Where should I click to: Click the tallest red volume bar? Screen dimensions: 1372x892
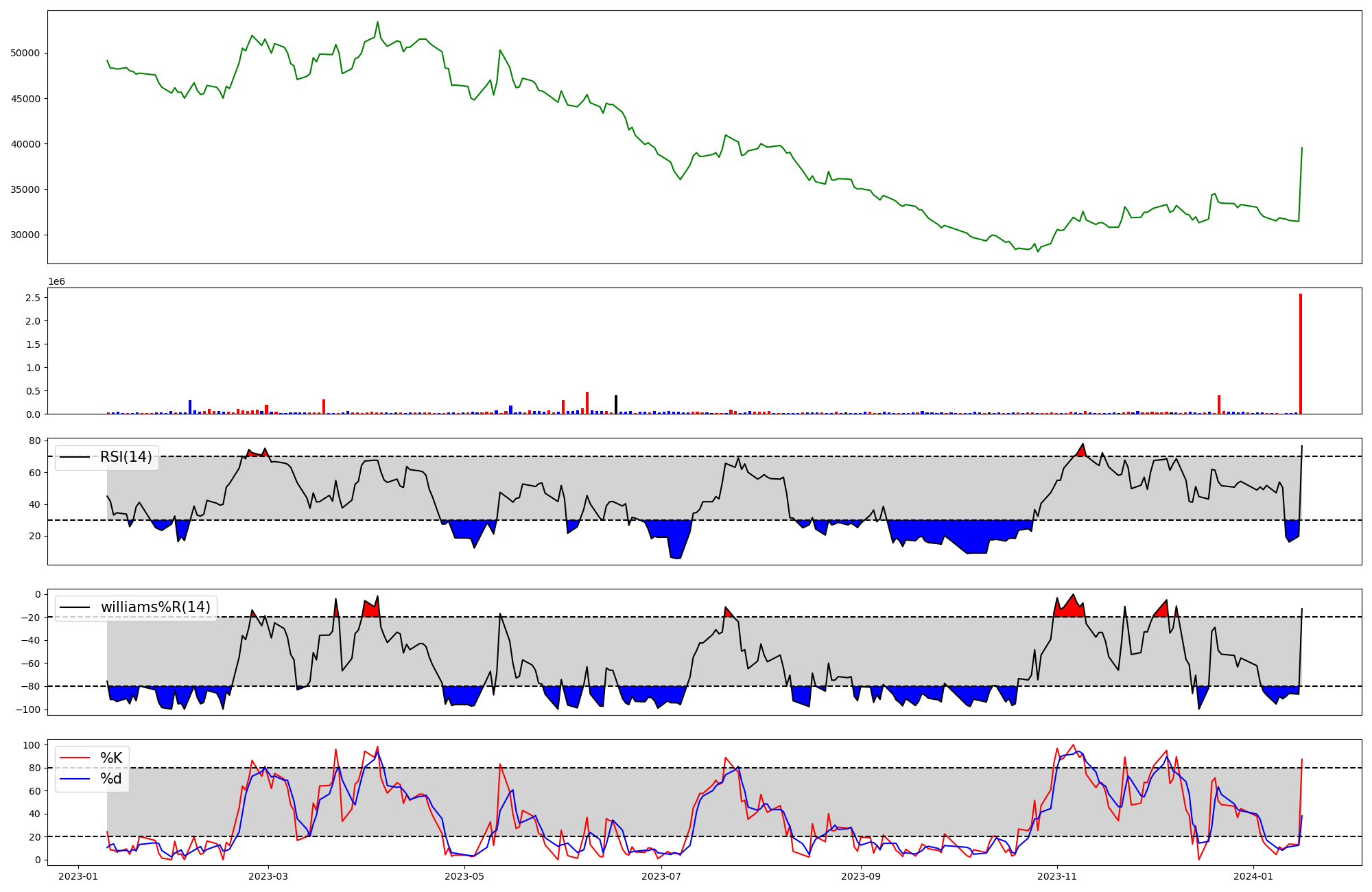[x=1300, y=353]
